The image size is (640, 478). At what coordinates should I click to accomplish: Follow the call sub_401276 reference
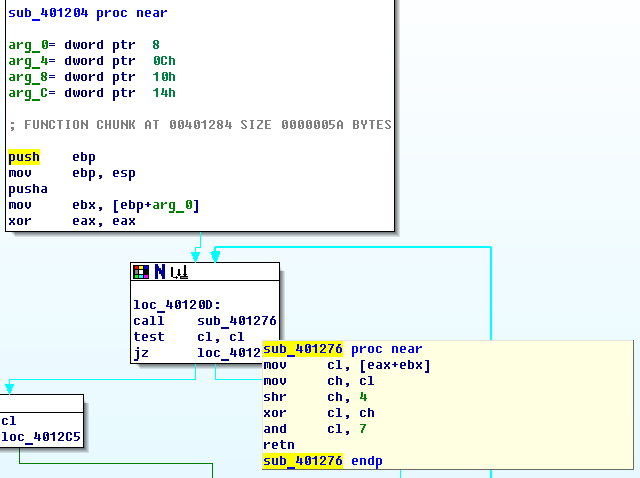(x=237, y=321)
